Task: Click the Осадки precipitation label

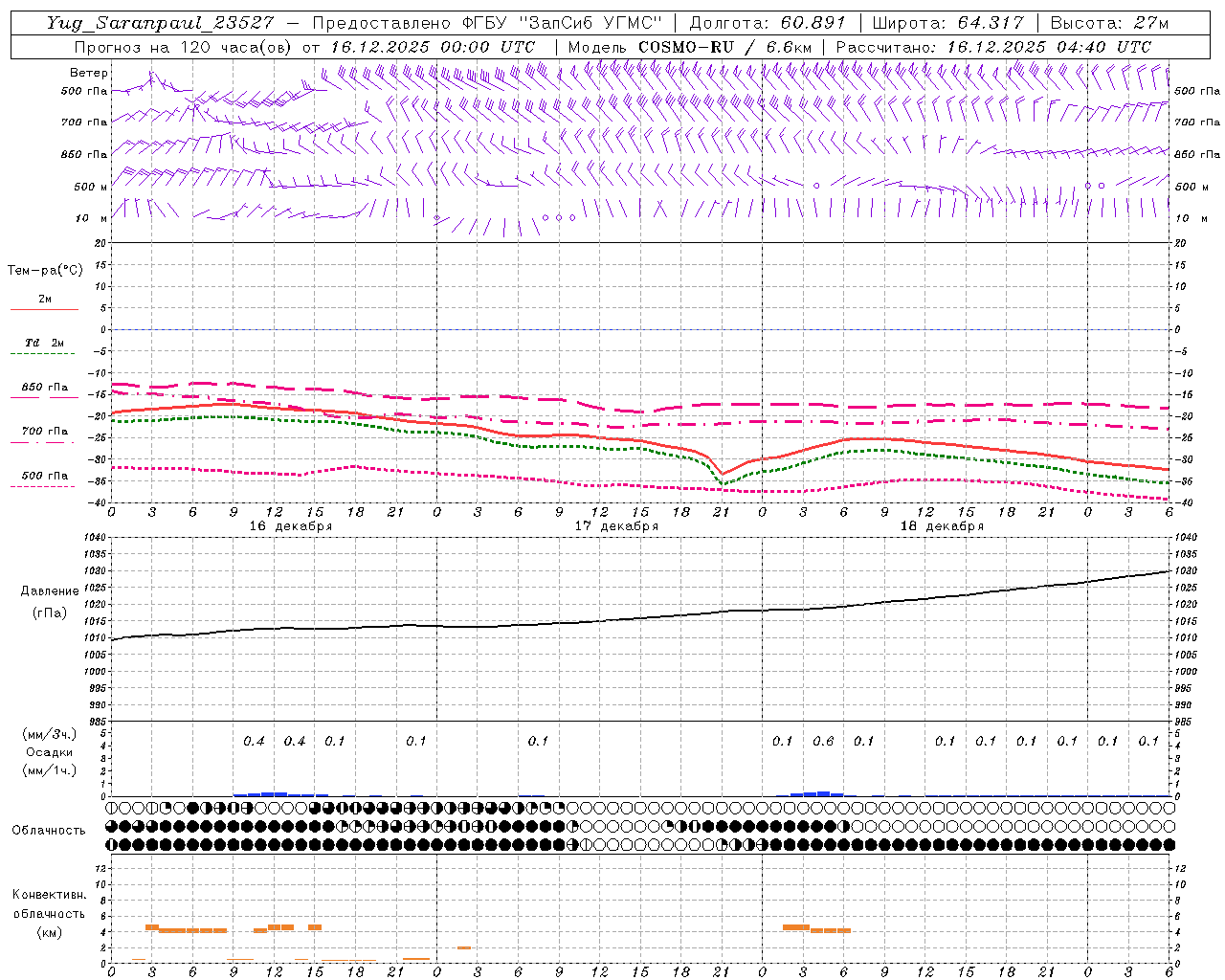Action: pyautogui.click(x=49, y=752)
